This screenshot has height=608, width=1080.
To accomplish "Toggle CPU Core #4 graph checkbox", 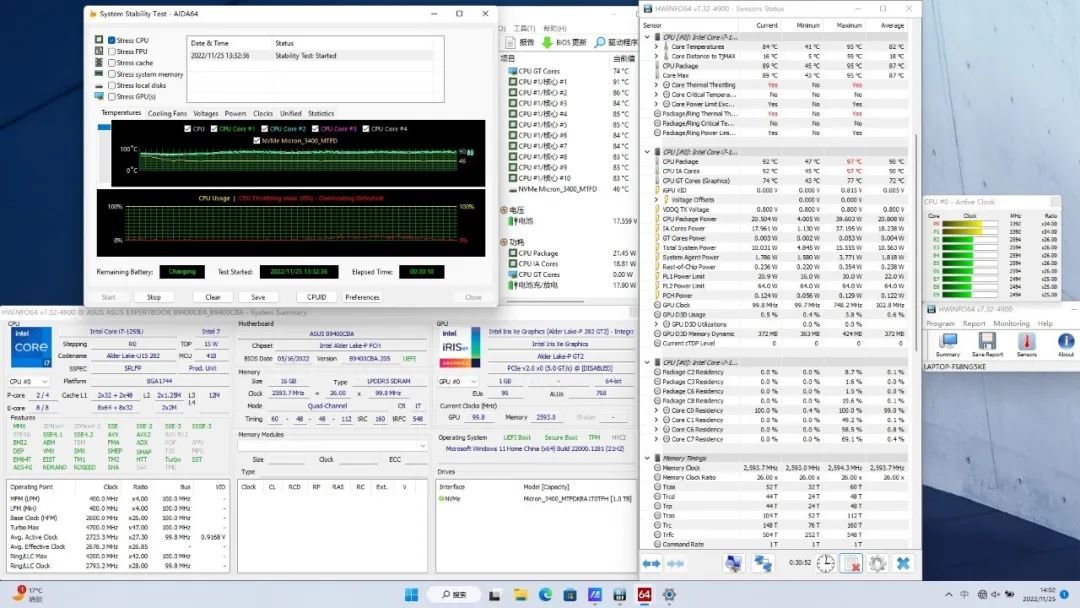I will point(366,129).
